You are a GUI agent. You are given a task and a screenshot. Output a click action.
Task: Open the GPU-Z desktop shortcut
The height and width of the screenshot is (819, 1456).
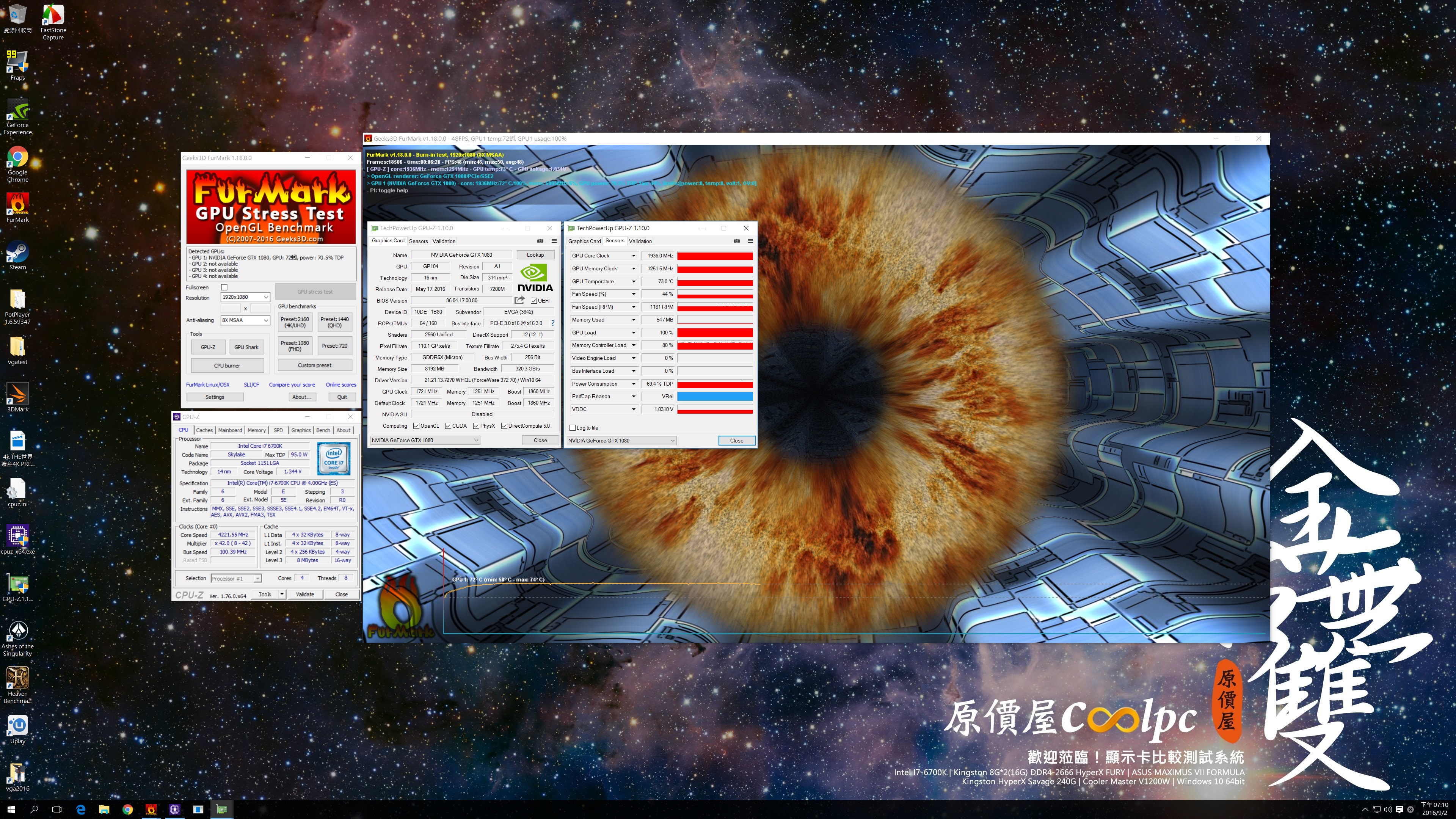[17, 587]
